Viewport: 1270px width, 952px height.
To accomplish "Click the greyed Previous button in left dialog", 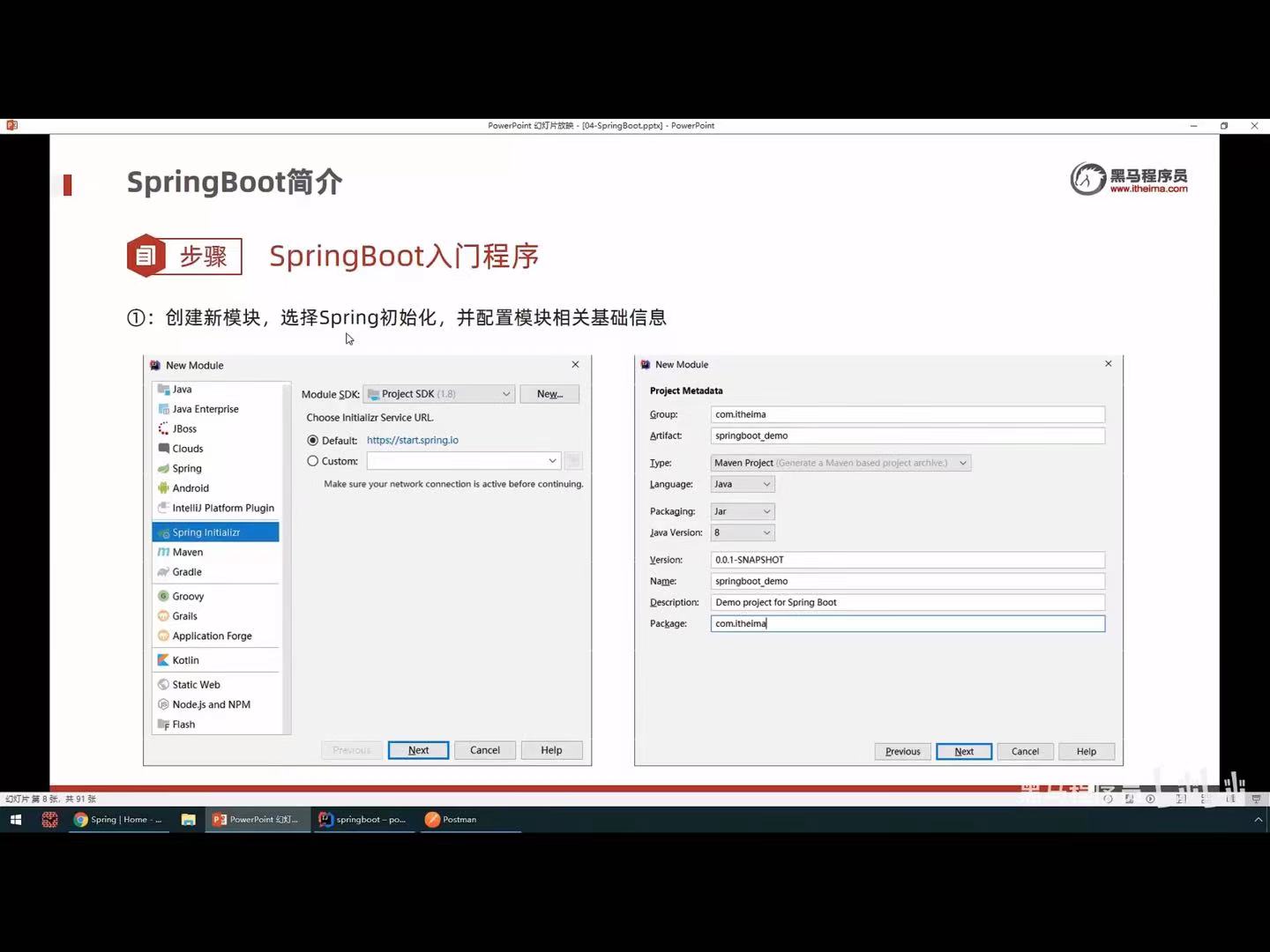I will [x=352, y=750].
